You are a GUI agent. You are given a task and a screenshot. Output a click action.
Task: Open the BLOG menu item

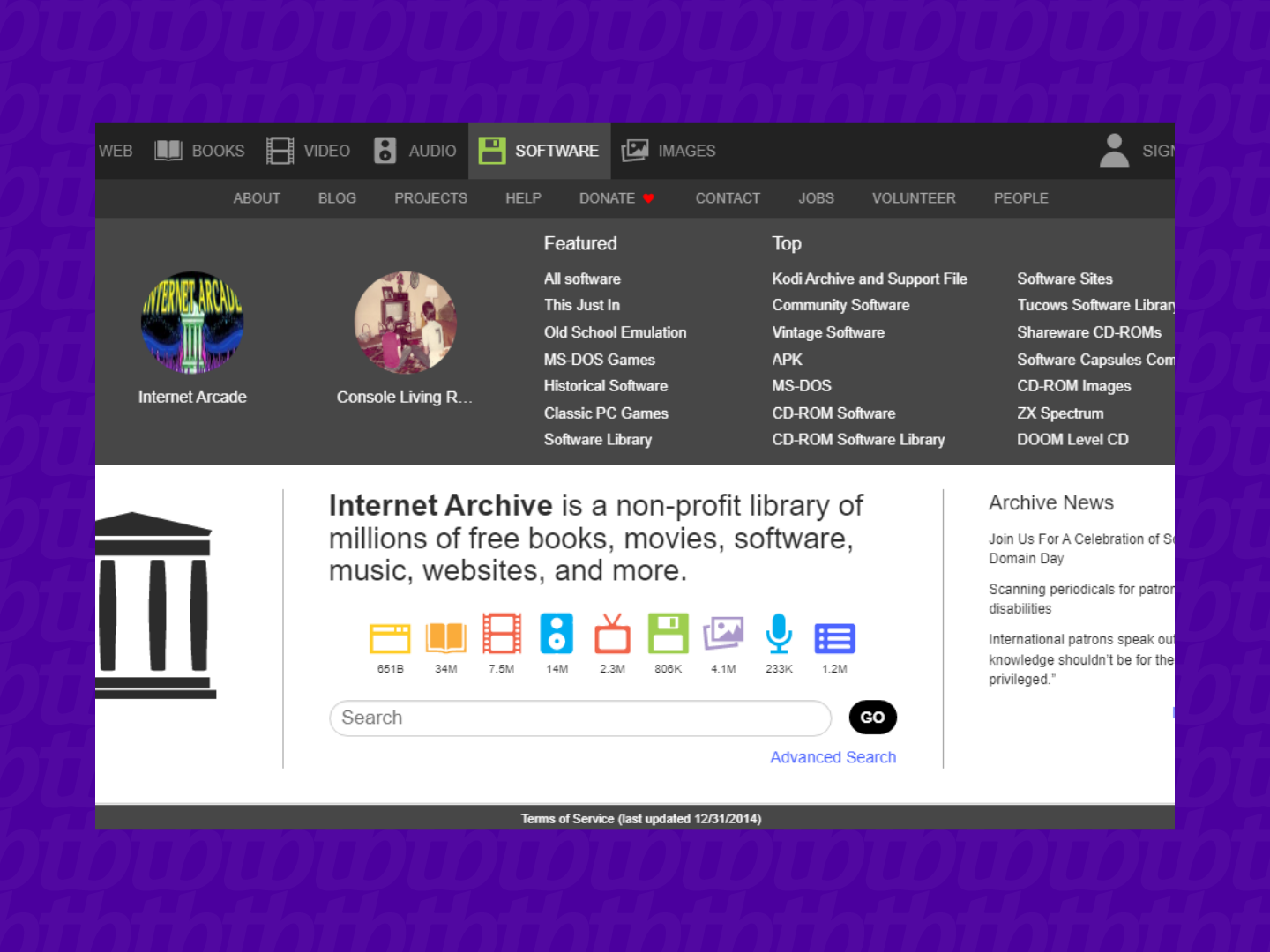(337, 198)
